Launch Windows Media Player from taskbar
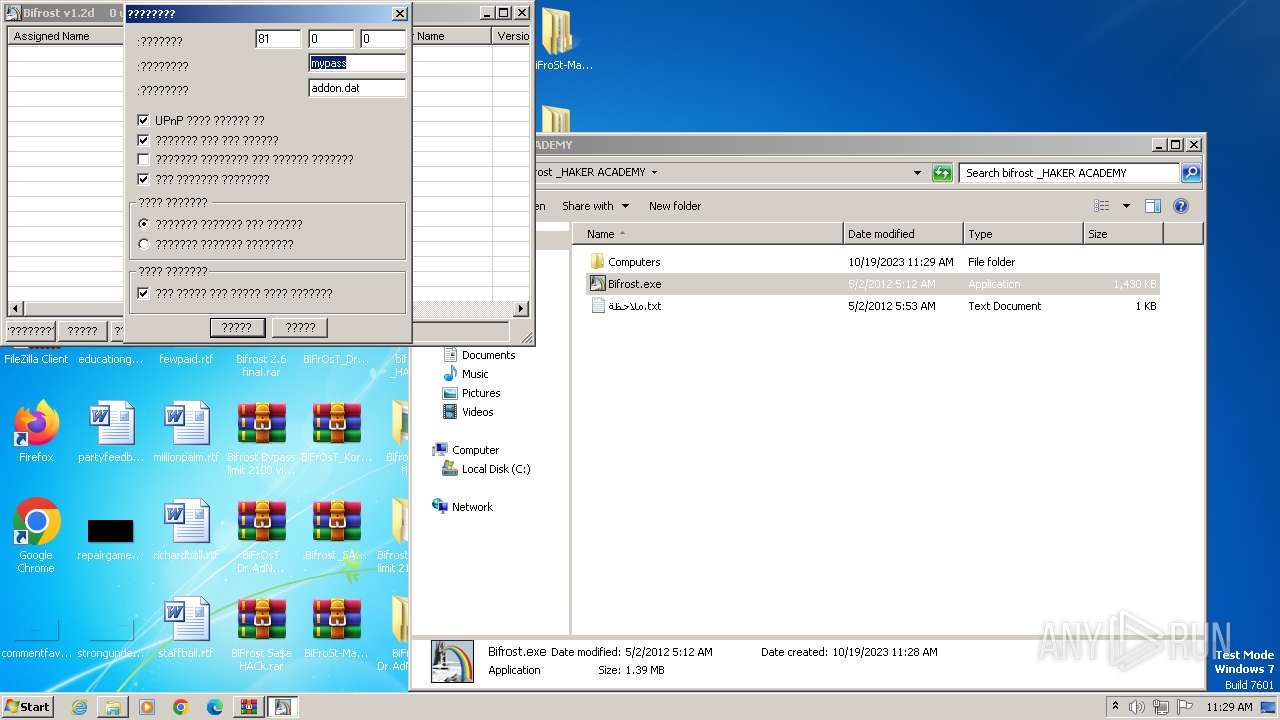Image resolution: width=1280 pixels, height=720 pixels. (x=147, y=707)
